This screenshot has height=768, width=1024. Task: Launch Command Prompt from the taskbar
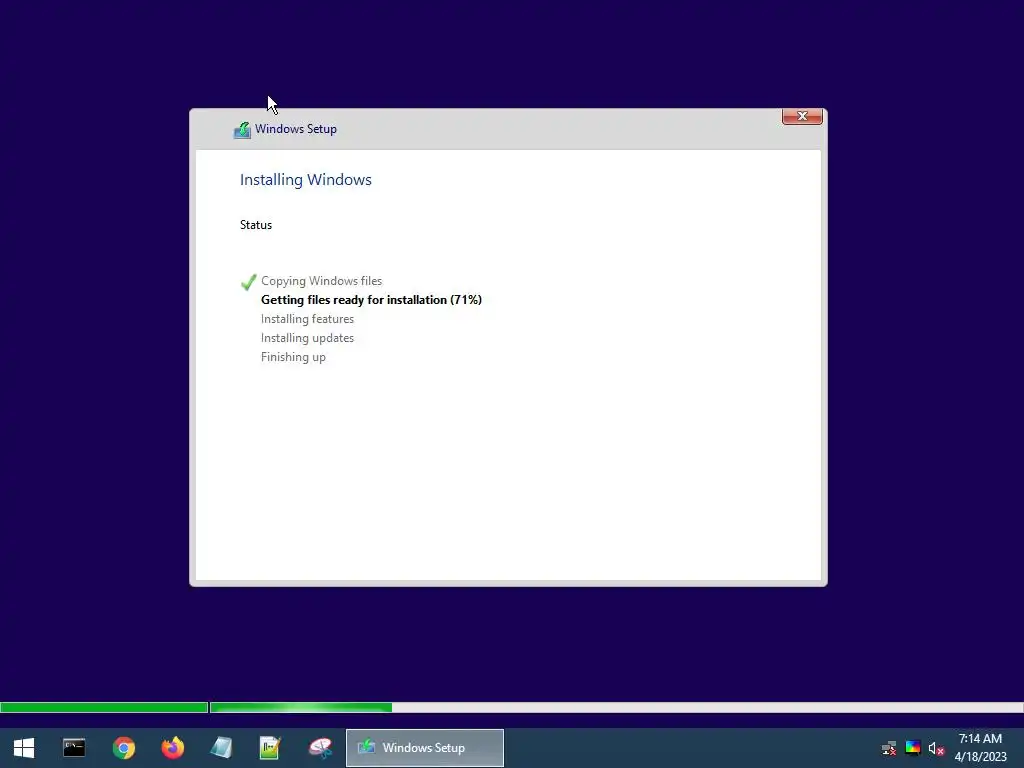point(74,748)
